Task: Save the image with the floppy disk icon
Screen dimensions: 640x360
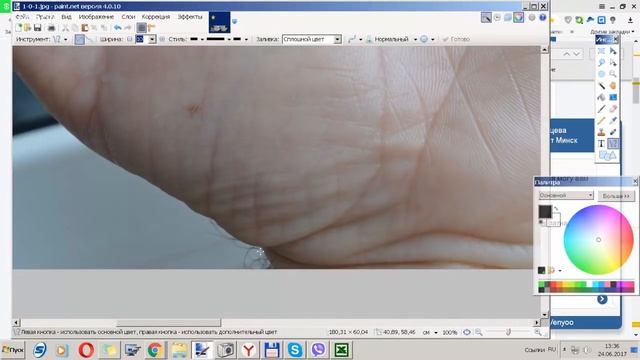Action: tap(38, 28)
